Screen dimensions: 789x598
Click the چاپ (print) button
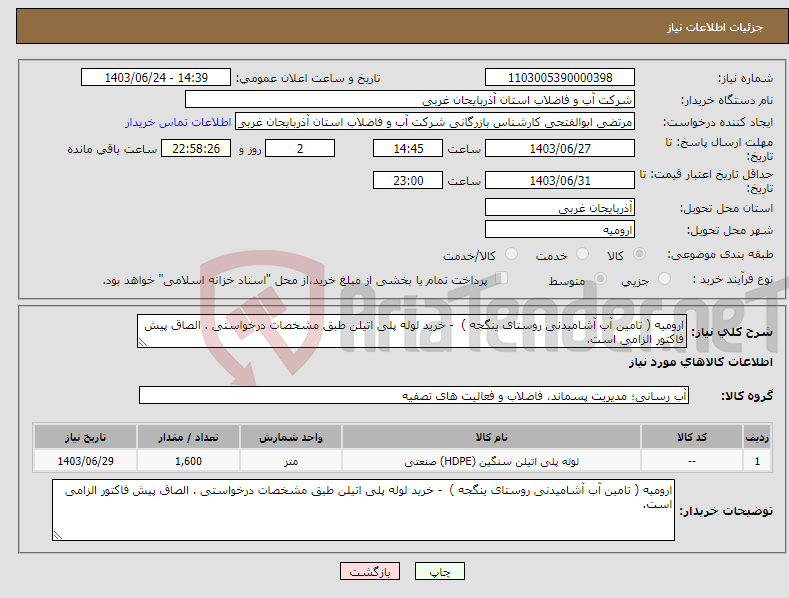[439, 571]
